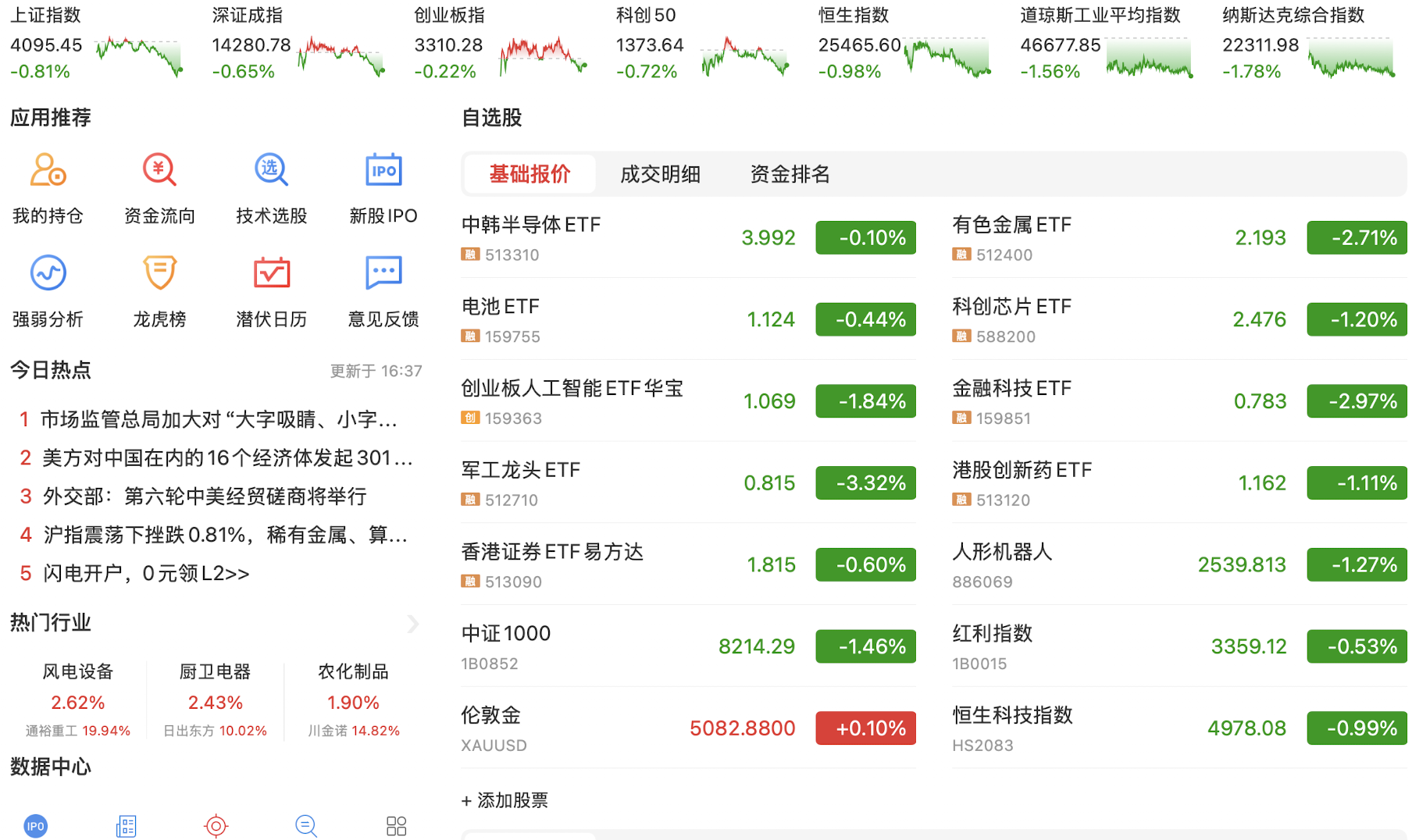Open hot news about 第六轮中美经贸磋商
This screenshot has height=840, width=1412.
[205, 497]
